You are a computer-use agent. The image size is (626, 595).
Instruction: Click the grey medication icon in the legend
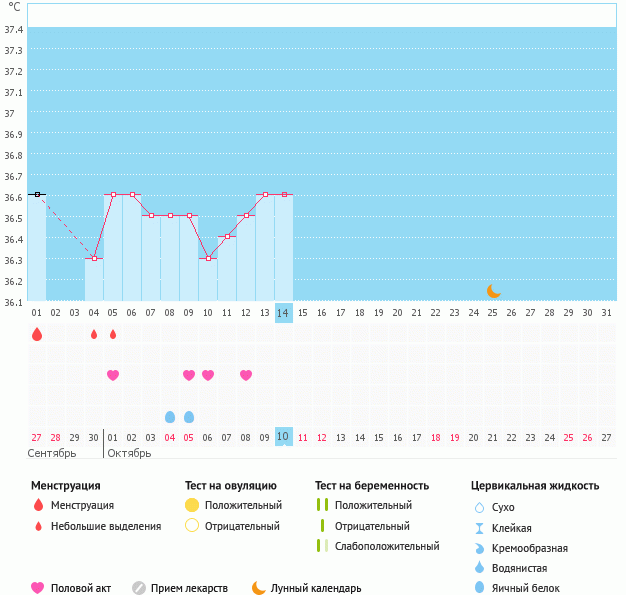pos(139,588)
